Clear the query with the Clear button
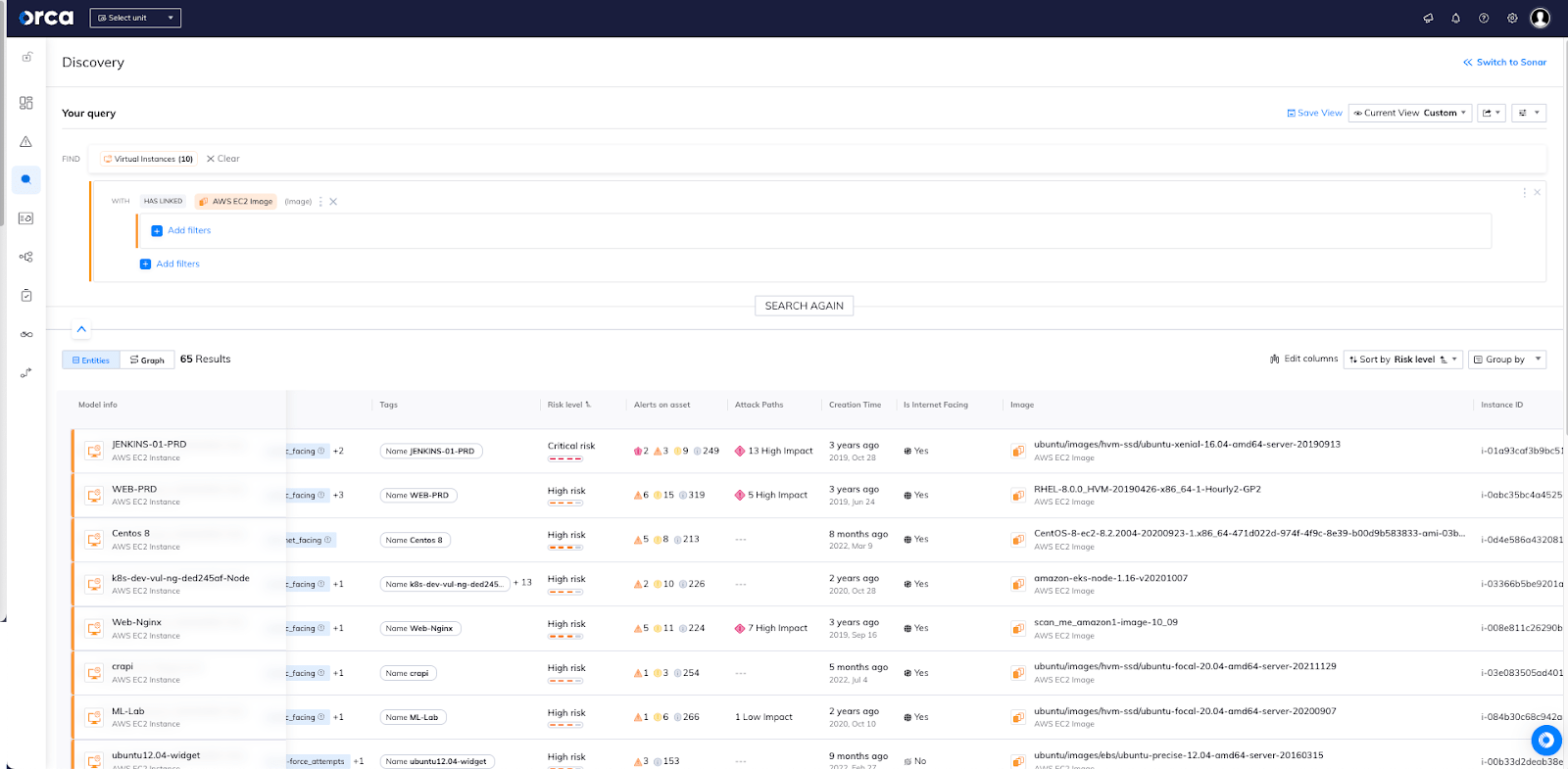 (222, 159)
